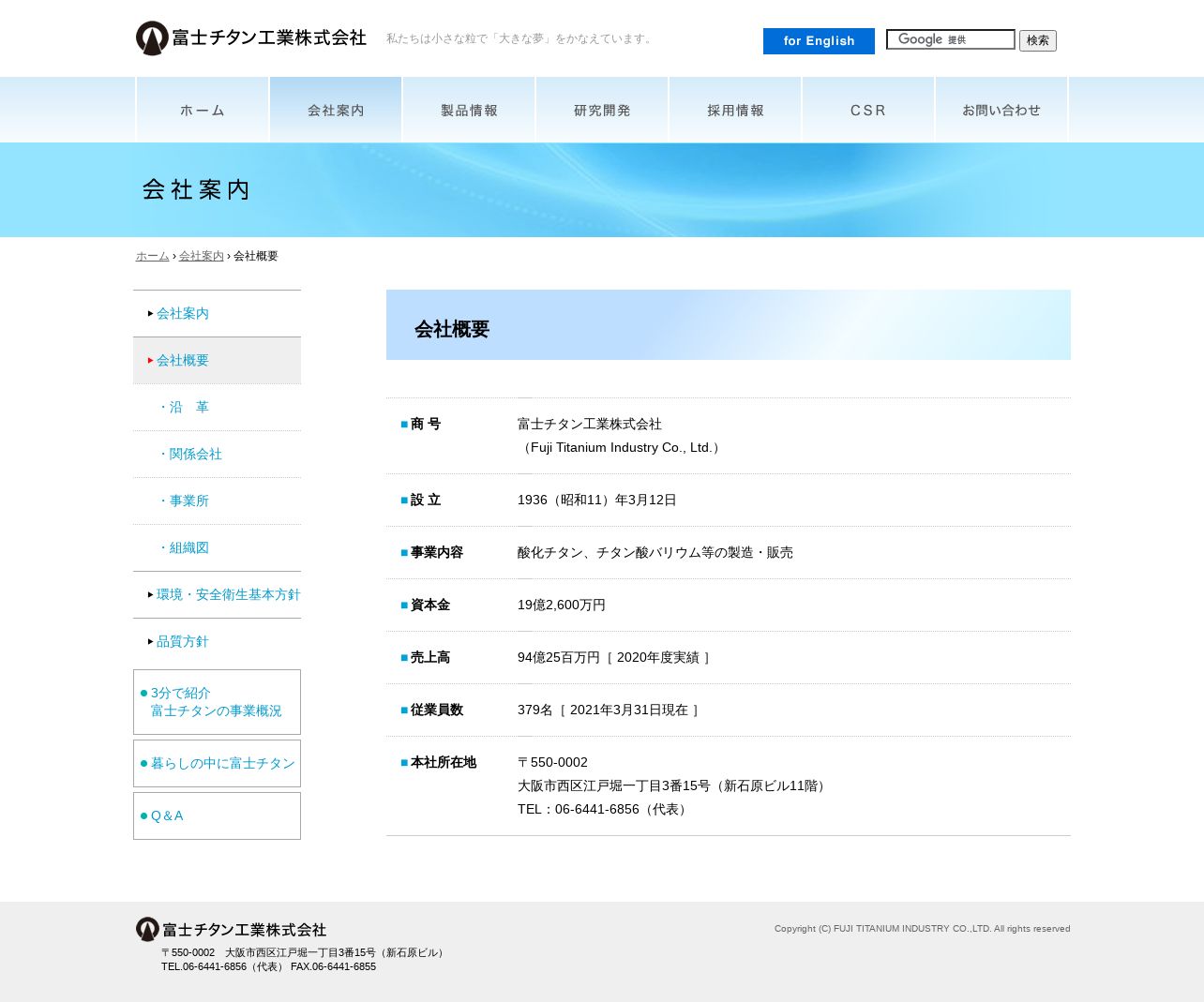1204x1002 pixels.
Task: Click the footer copyright notice
Action: (922, 929)
